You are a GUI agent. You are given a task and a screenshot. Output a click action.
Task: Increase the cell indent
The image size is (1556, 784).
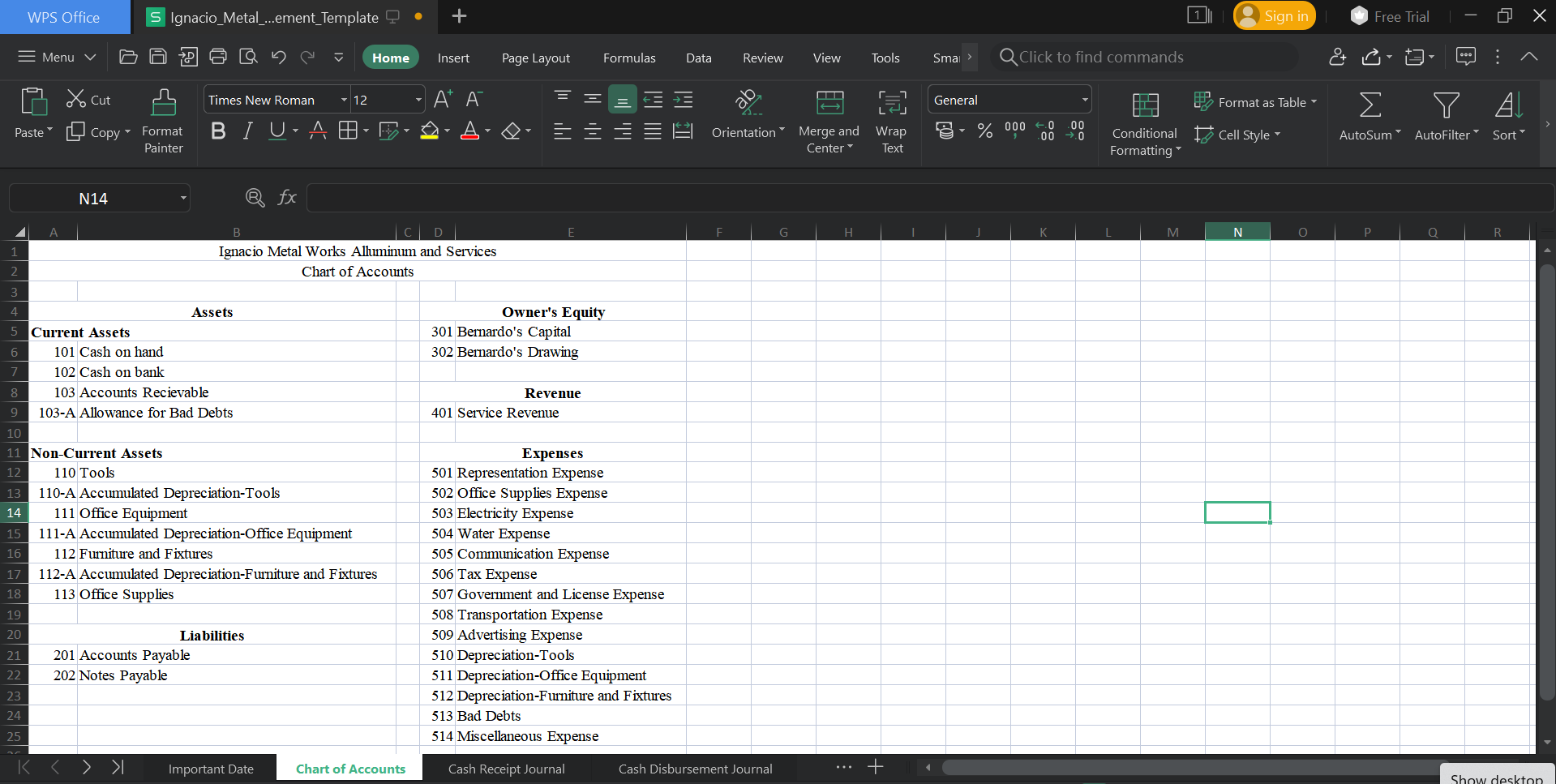pyautogui.click(x=684, y=100)
